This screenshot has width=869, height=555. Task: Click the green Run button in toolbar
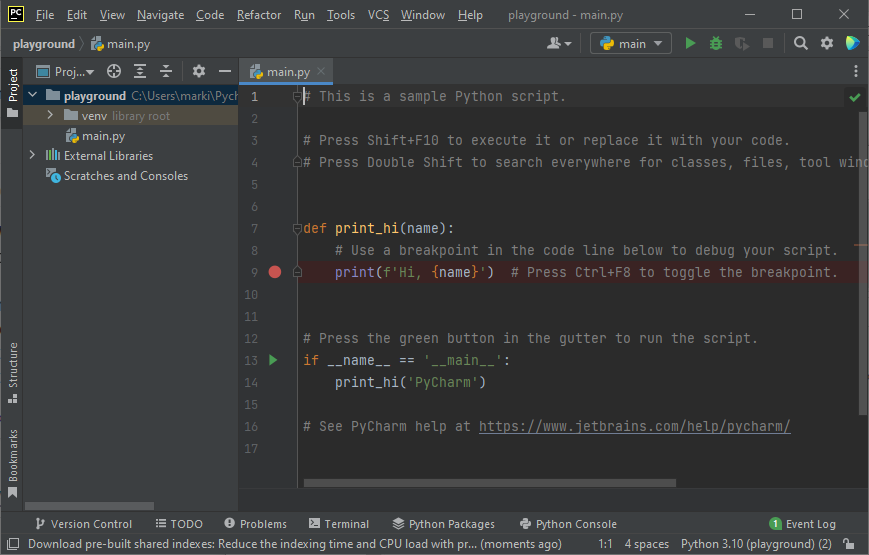pos(690,44)
